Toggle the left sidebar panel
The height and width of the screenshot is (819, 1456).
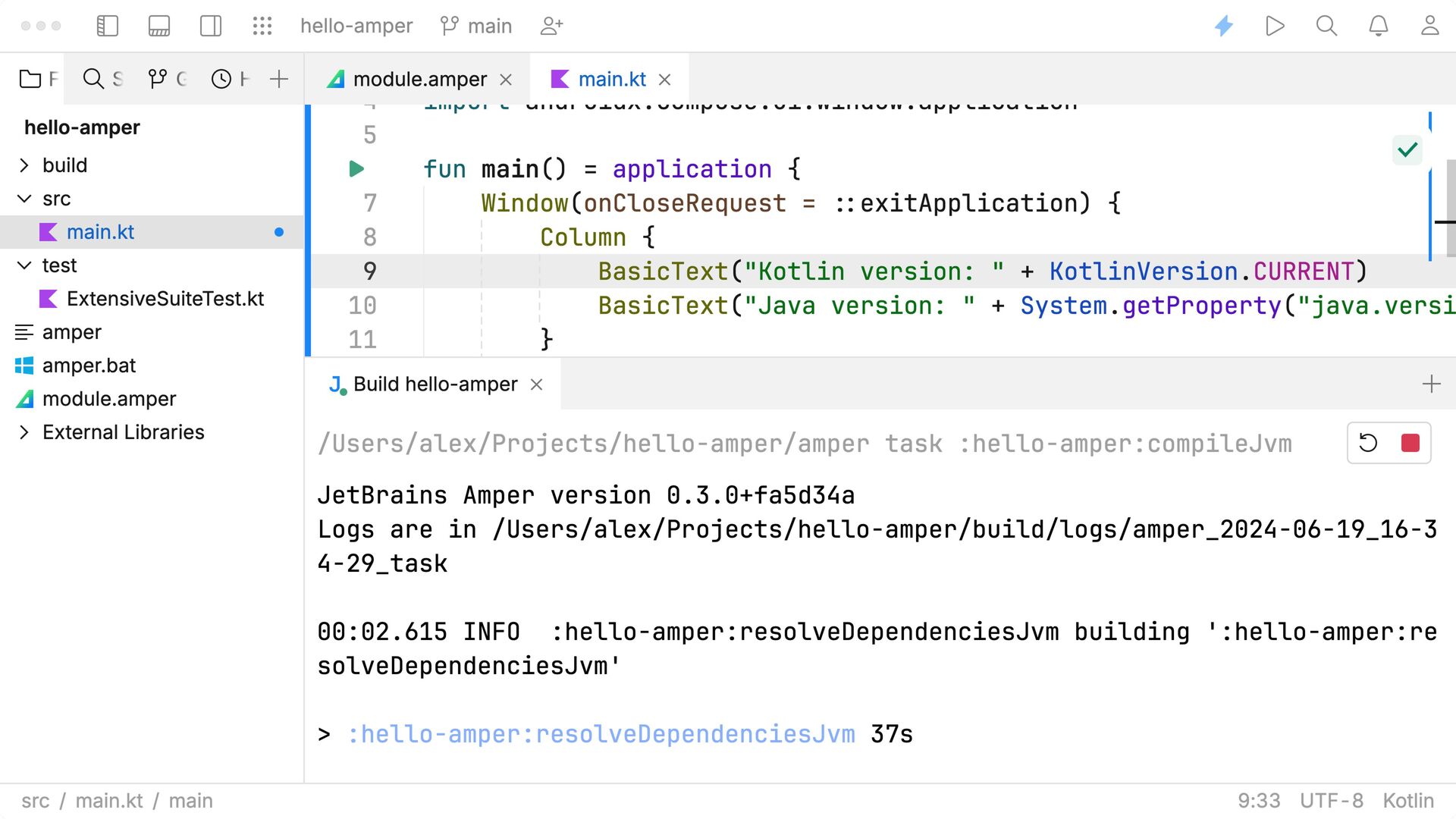tap(108, 26)
